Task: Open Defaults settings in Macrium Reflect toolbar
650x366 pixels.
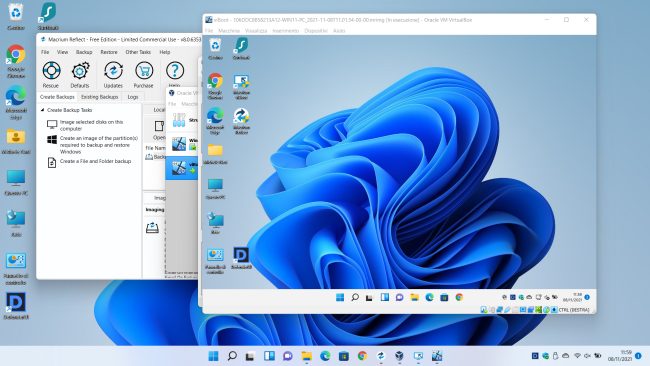Action: (80, 75)
